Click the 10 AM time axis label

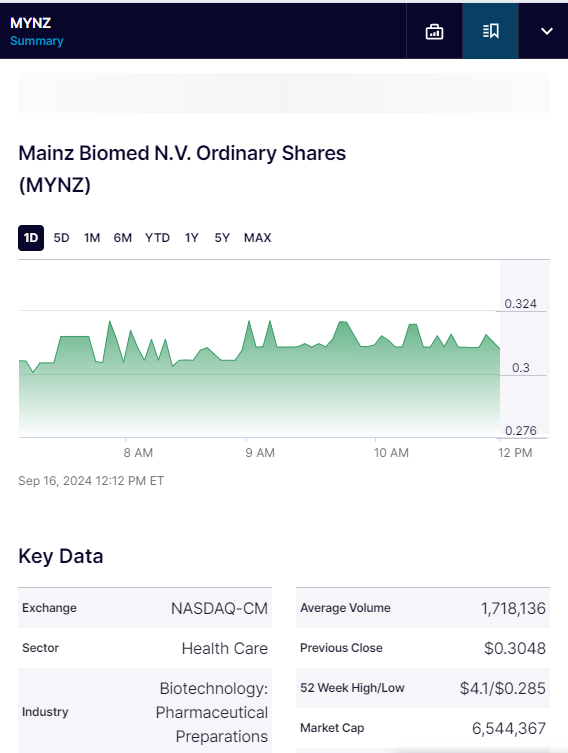pos(391,453)
